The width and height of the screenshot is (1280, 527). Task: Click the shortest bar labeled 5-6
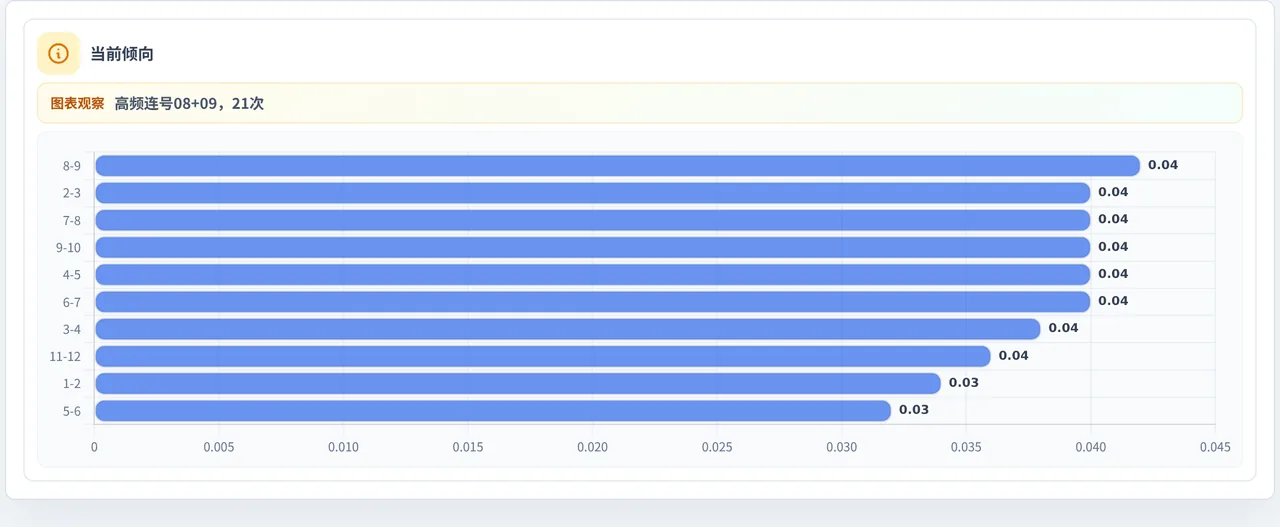(493, 410)
